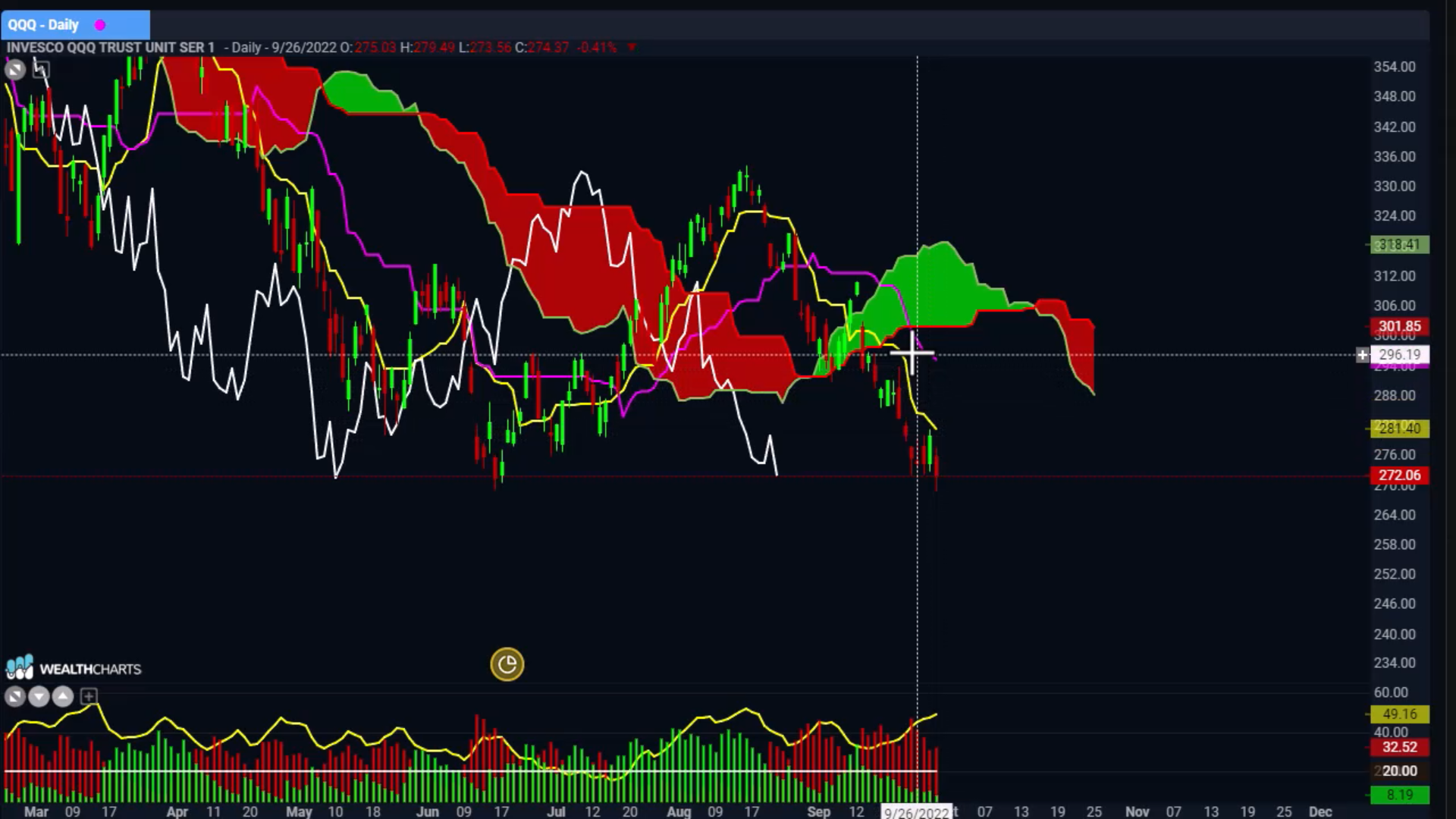Viewport: 1456px width, 819px height.
Task: Click the 296.19 crosshair price label
Action: 1399,354
